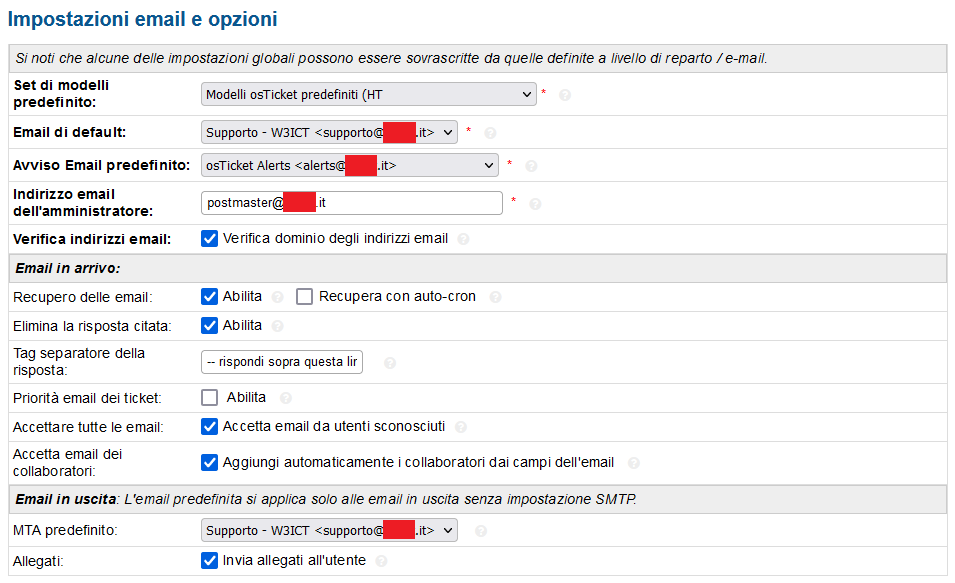Uncheck Invia allegati all'utente
The width and height of the screenshot is (955, 583).
[x=210, y=560]
